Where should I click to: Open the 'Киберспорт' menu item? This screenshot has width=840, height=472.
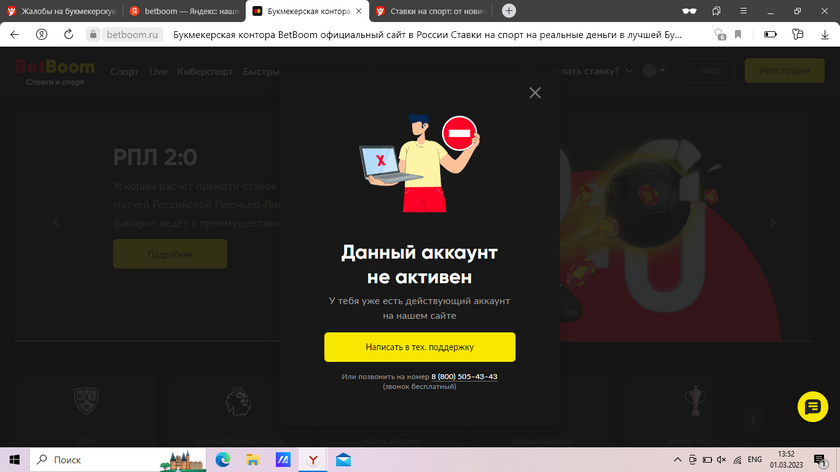[205, 71]
